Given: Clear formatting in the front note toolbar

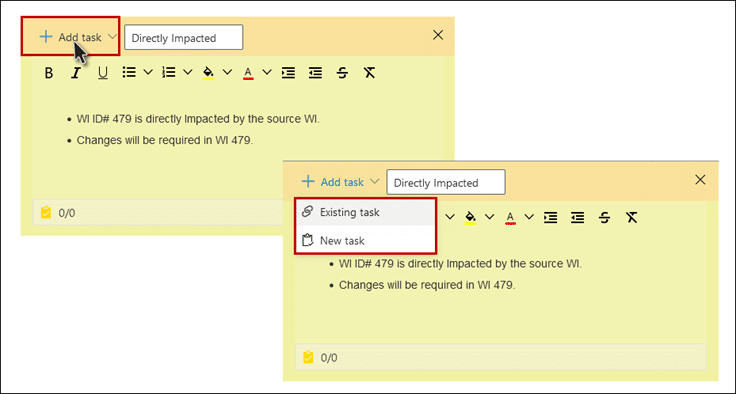Looking at the screenshot, I should (632, 217).
